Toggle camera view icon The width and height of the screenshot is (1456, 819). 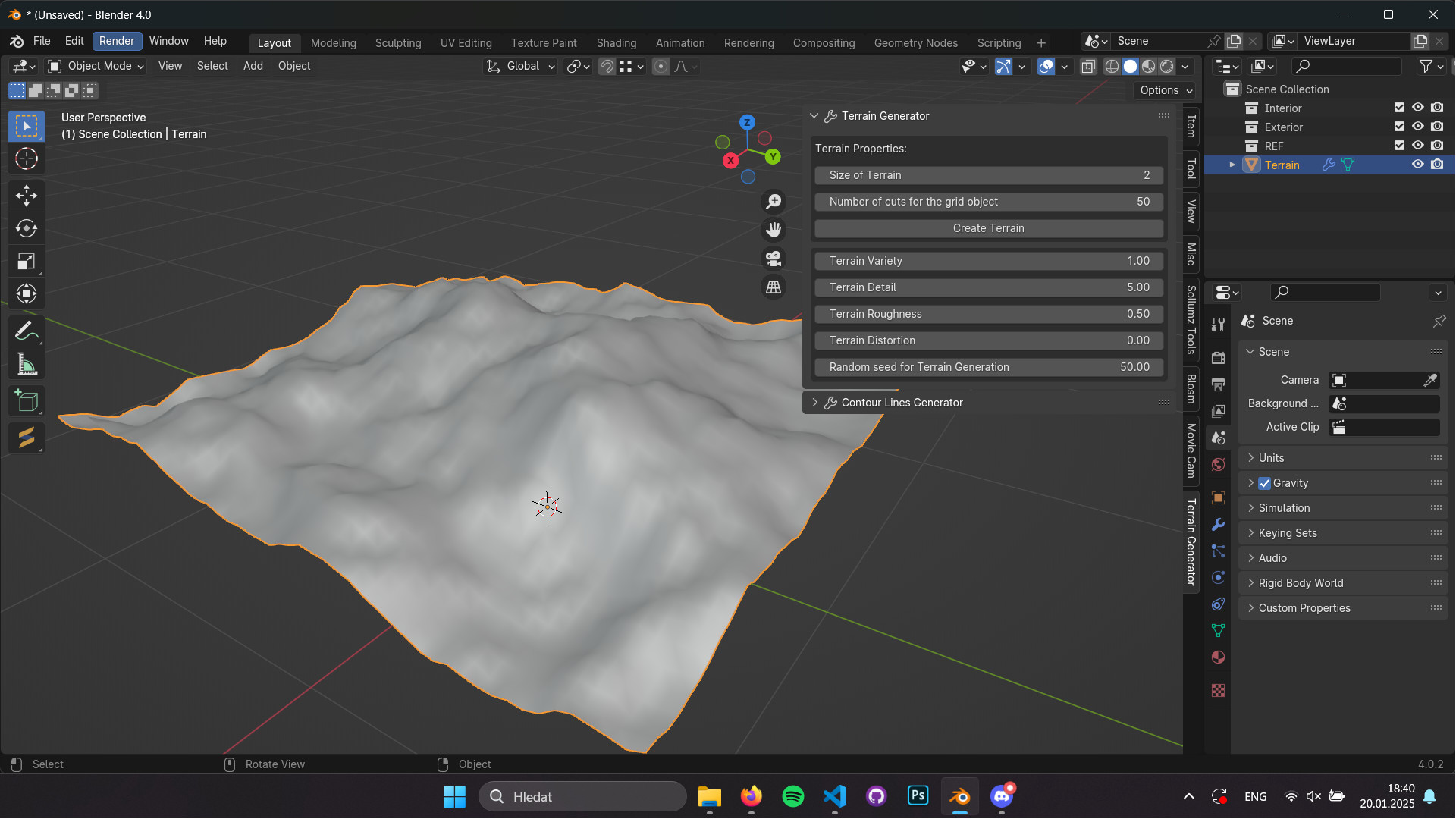coord(773,259)
